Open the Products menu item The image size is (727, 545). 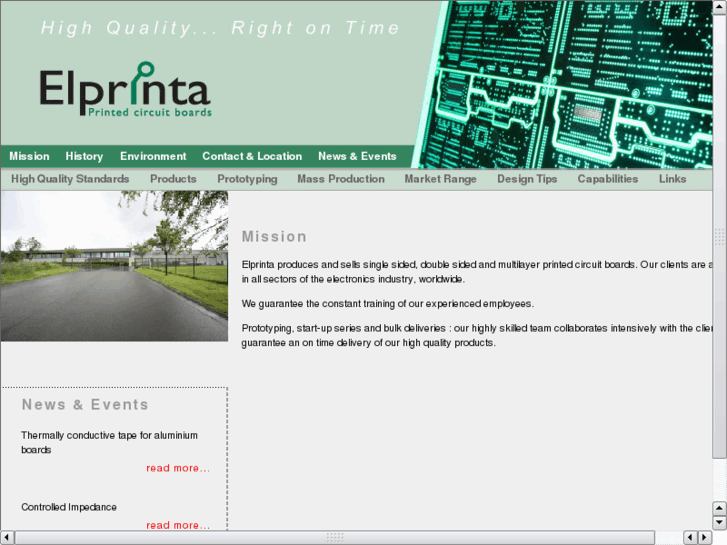173,179
